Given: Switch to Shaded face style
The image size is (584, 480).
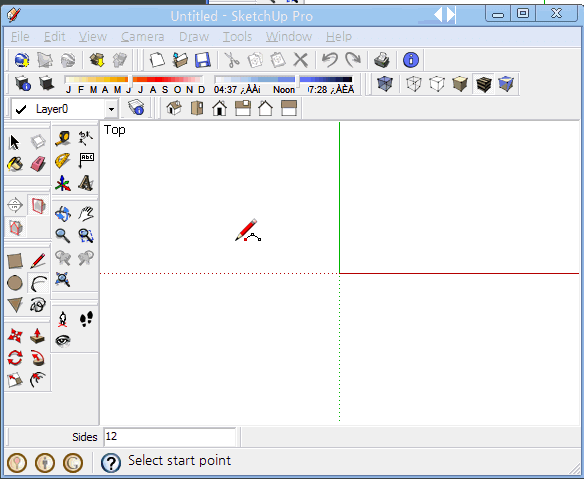Looking at the screenshot, I should [460, 84].
